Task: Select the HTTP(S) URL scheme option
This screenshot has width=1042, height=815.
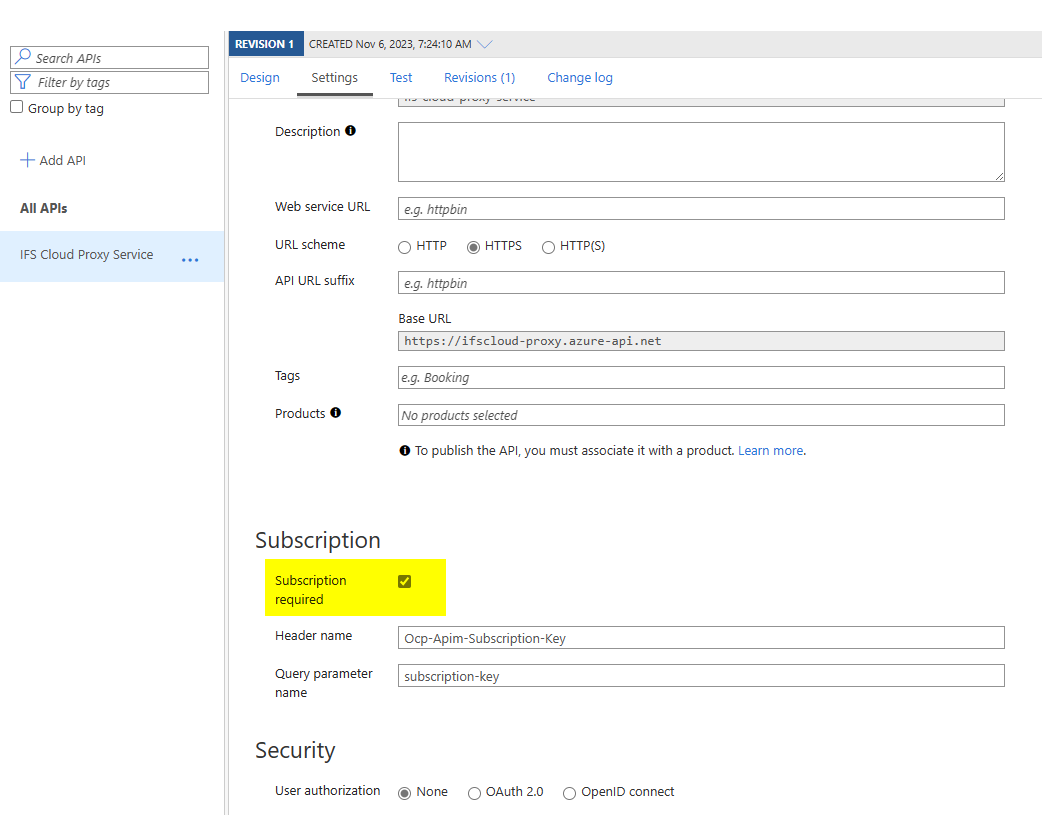Action: (x=548, y=247)
